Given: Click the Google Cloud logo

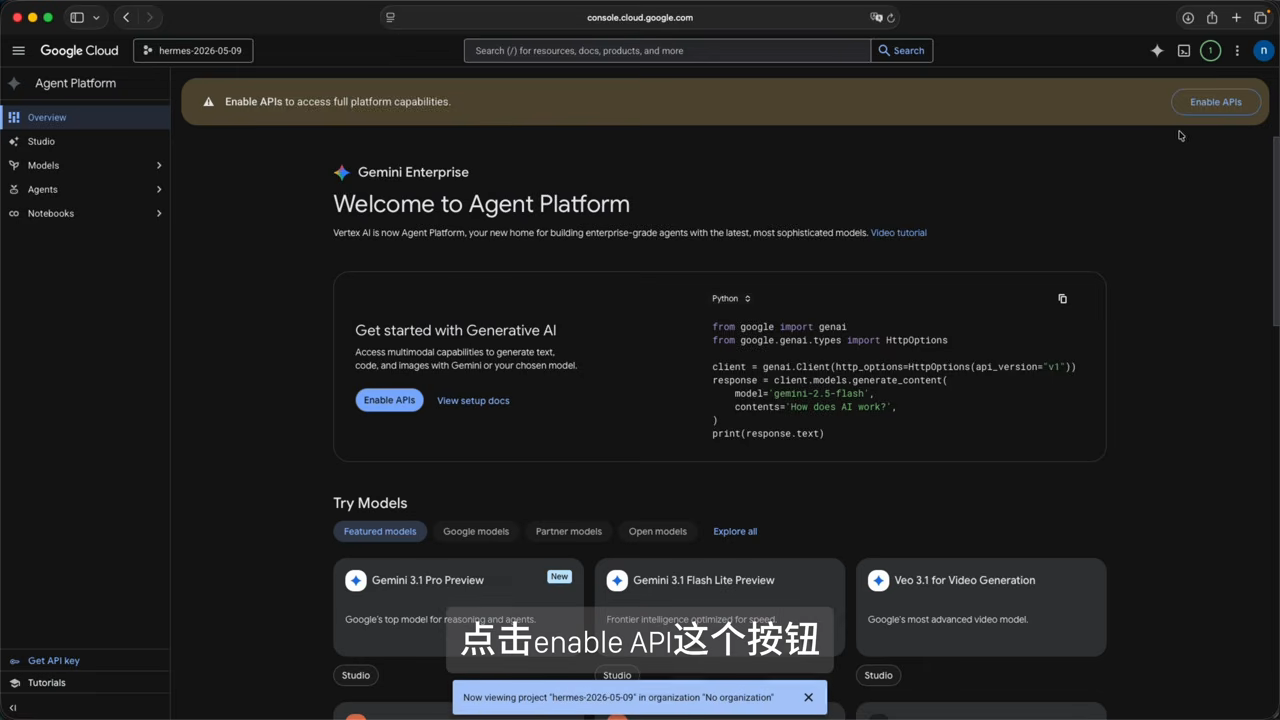Looking at the screenshot, I should click(x=79, y=50).
